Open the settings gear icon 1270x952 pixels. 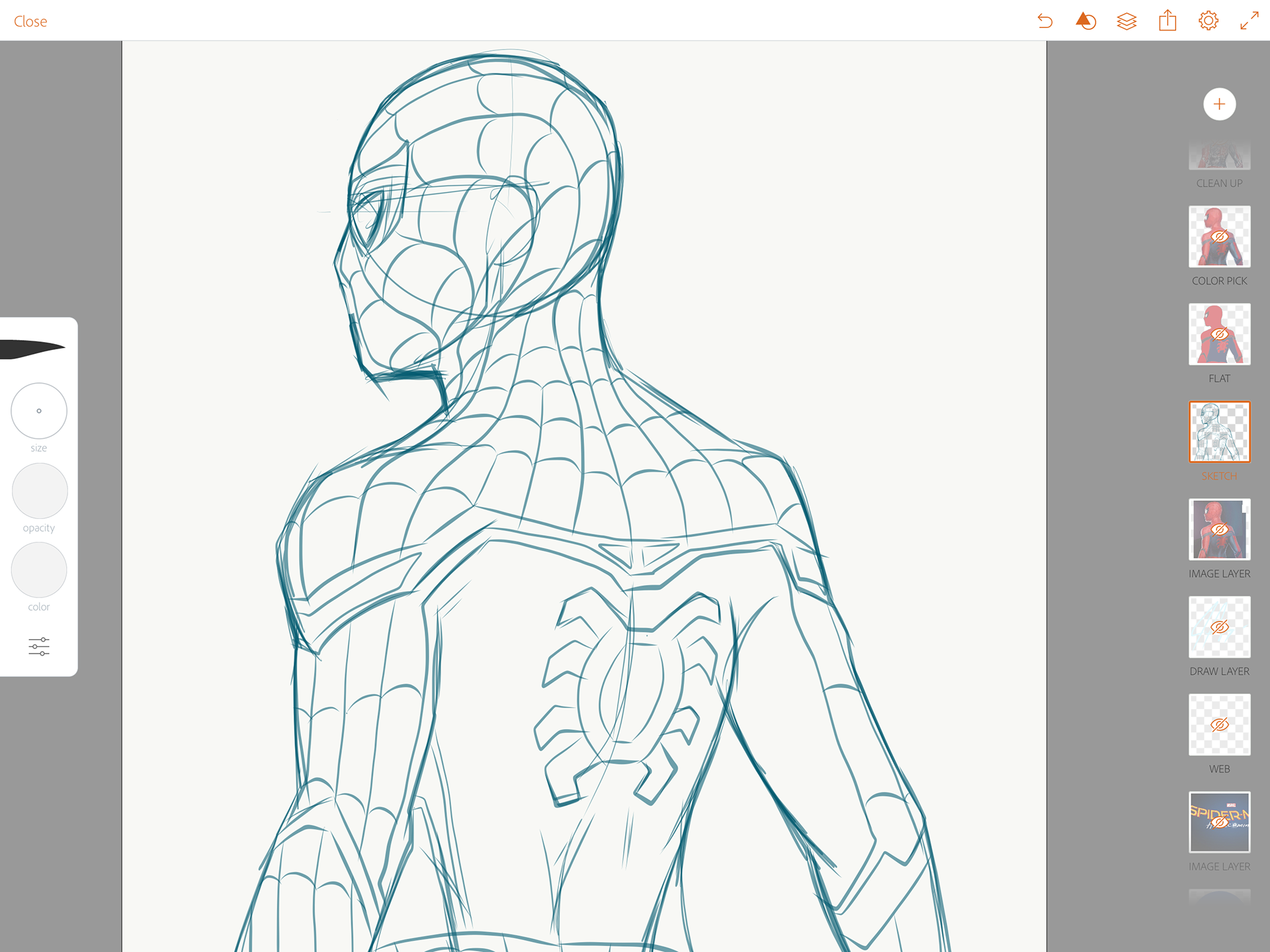tap(1208, 21)
